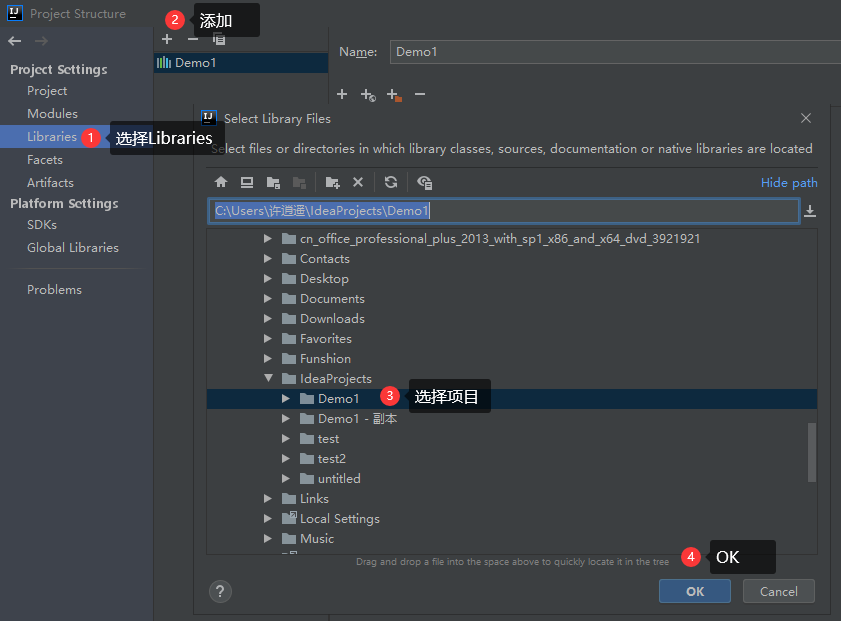Screen dimensions: 841x621
Task: Click Specify Documentation URL plus-globe icon
Action: (368, 95)
